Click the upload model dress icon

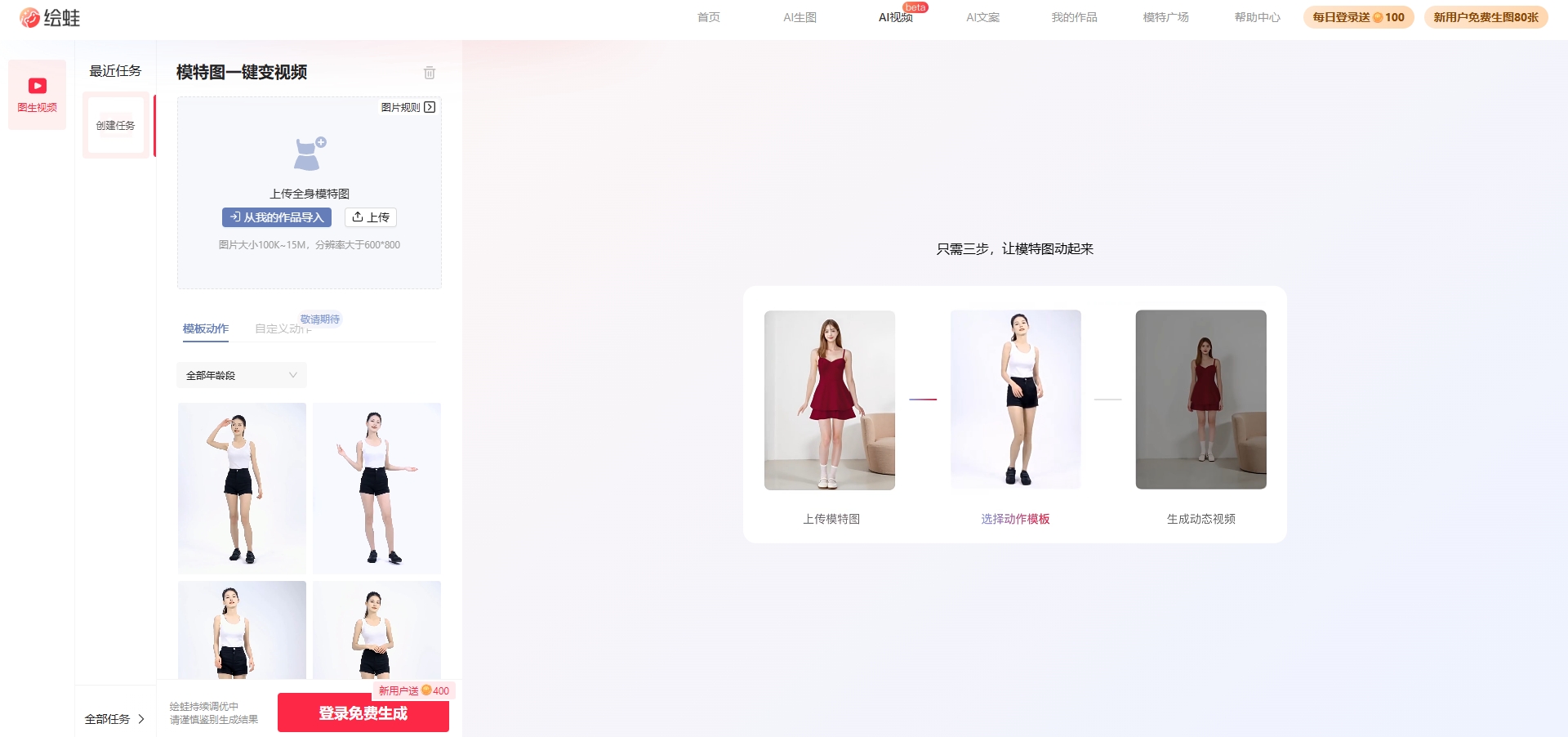tap(310, 154)
